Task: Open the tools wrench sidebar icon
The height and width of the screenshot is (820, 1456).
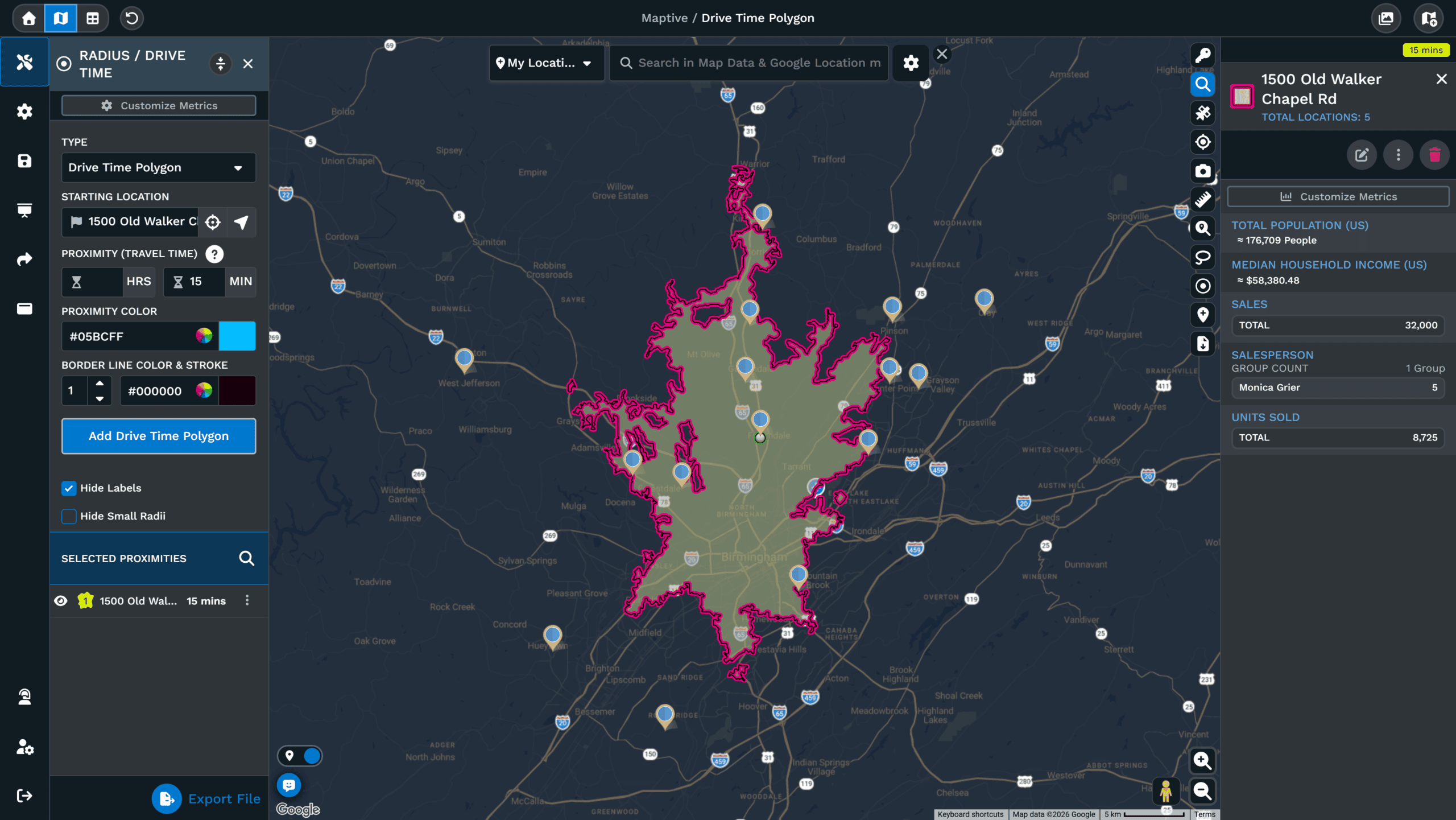Action: click(x=24, y=62)
